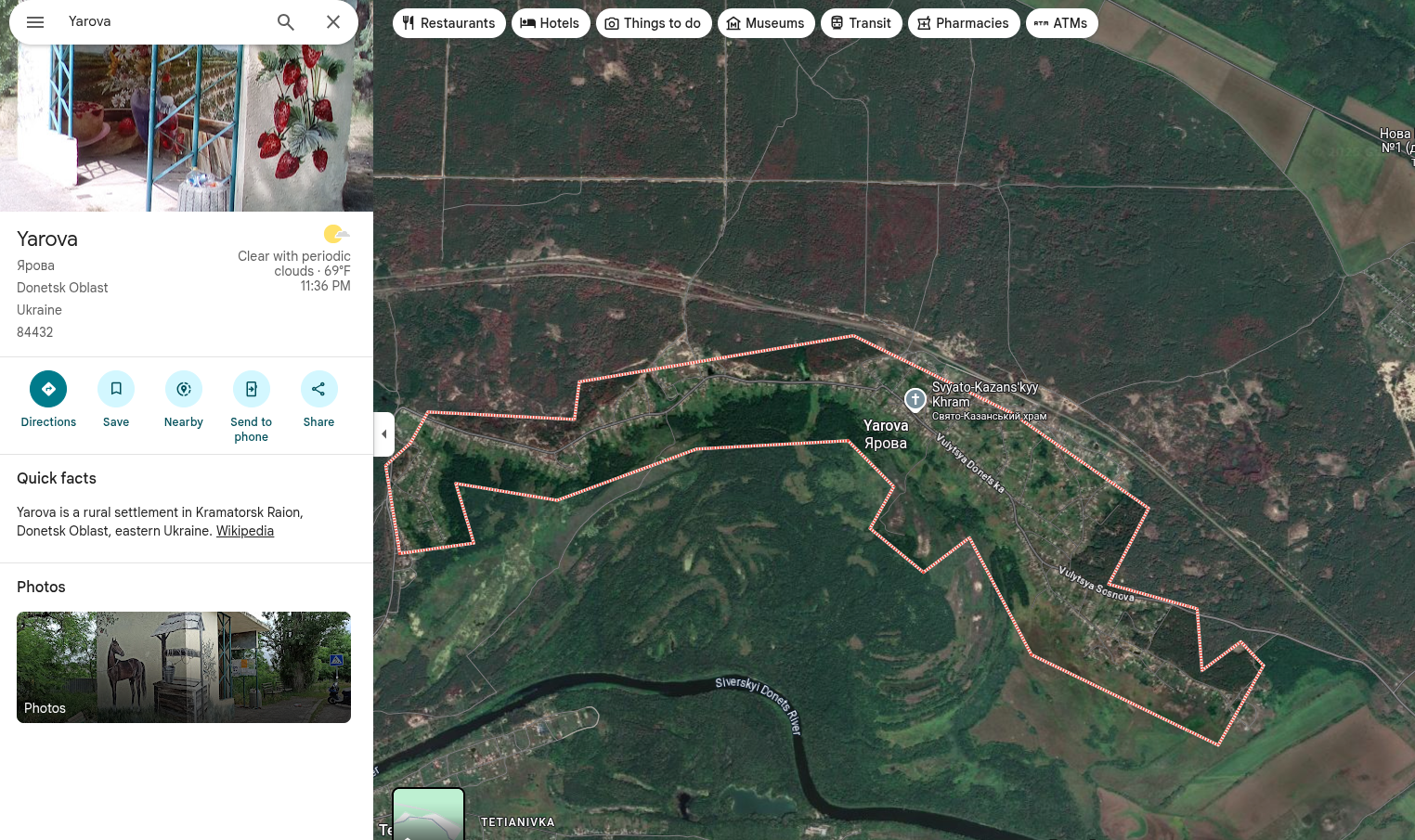Viewport: 1415px width, 840px height.
Task: Click the Yarova search field
Action: (x=165, y=21)
